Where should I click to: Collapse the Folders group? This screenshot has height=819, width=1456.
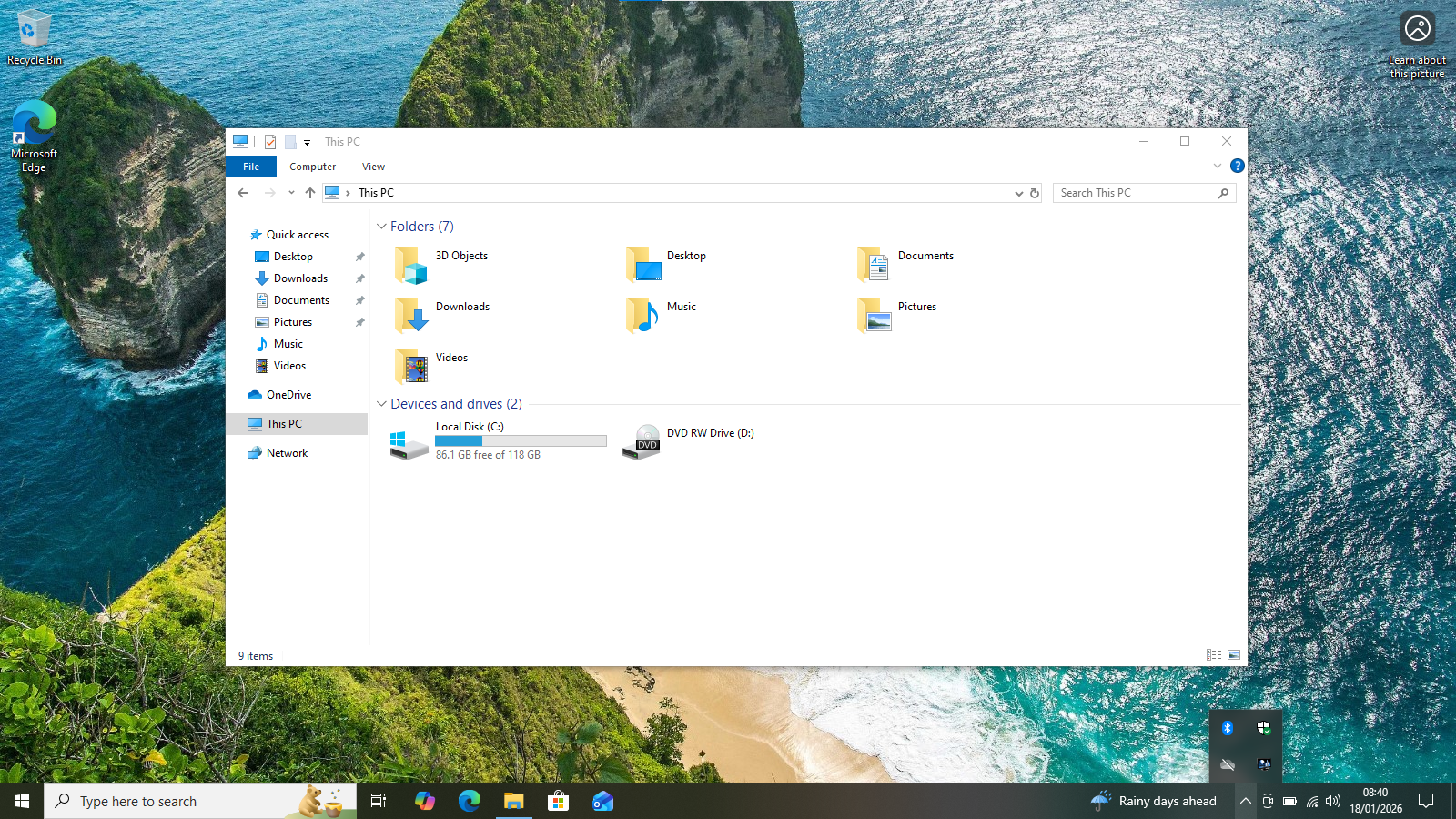click(x=382, y=227)
